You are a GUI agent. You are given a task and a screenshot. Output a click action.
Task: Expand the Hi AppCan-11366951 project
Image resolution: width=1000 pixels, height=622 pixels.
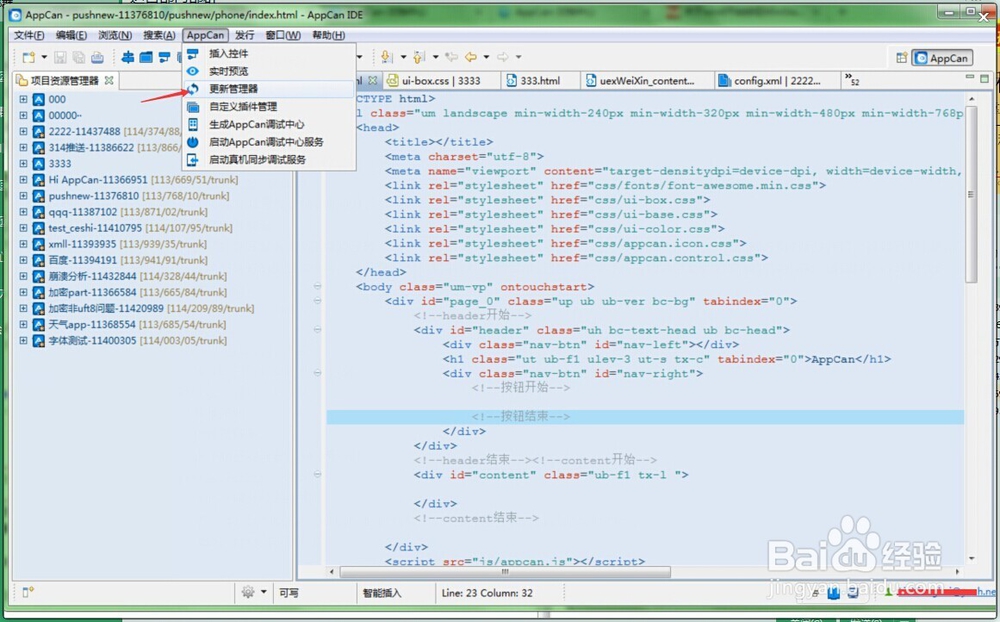(23, 180)
